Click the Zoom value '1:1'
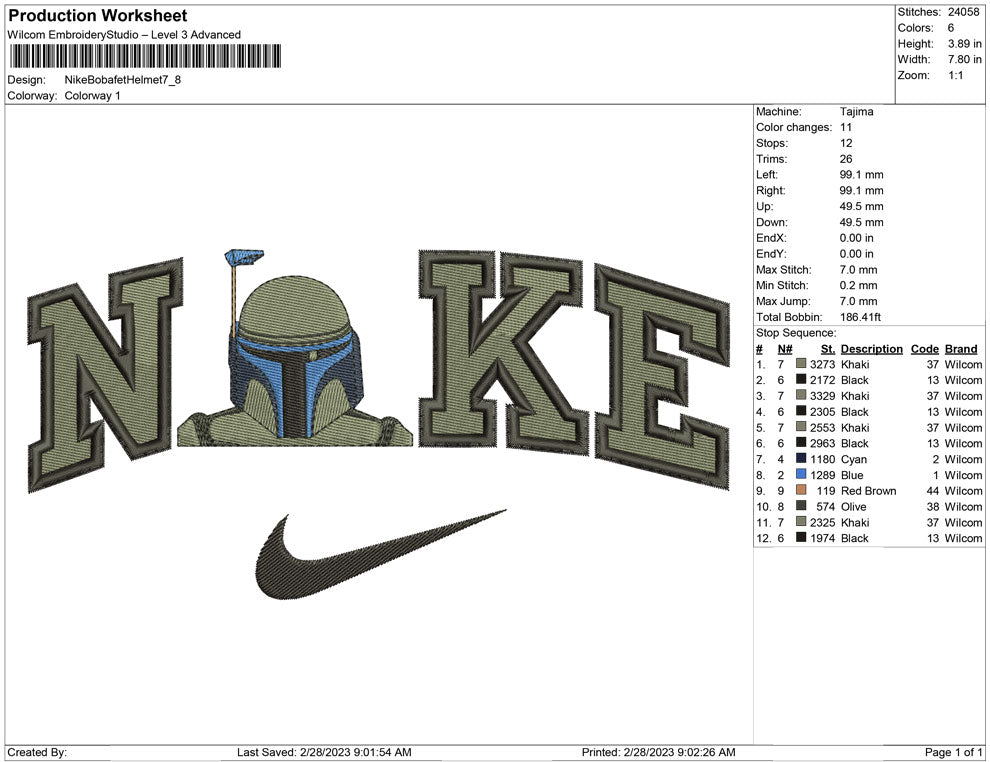The image size is (990, 762). (x=955, y=75)
